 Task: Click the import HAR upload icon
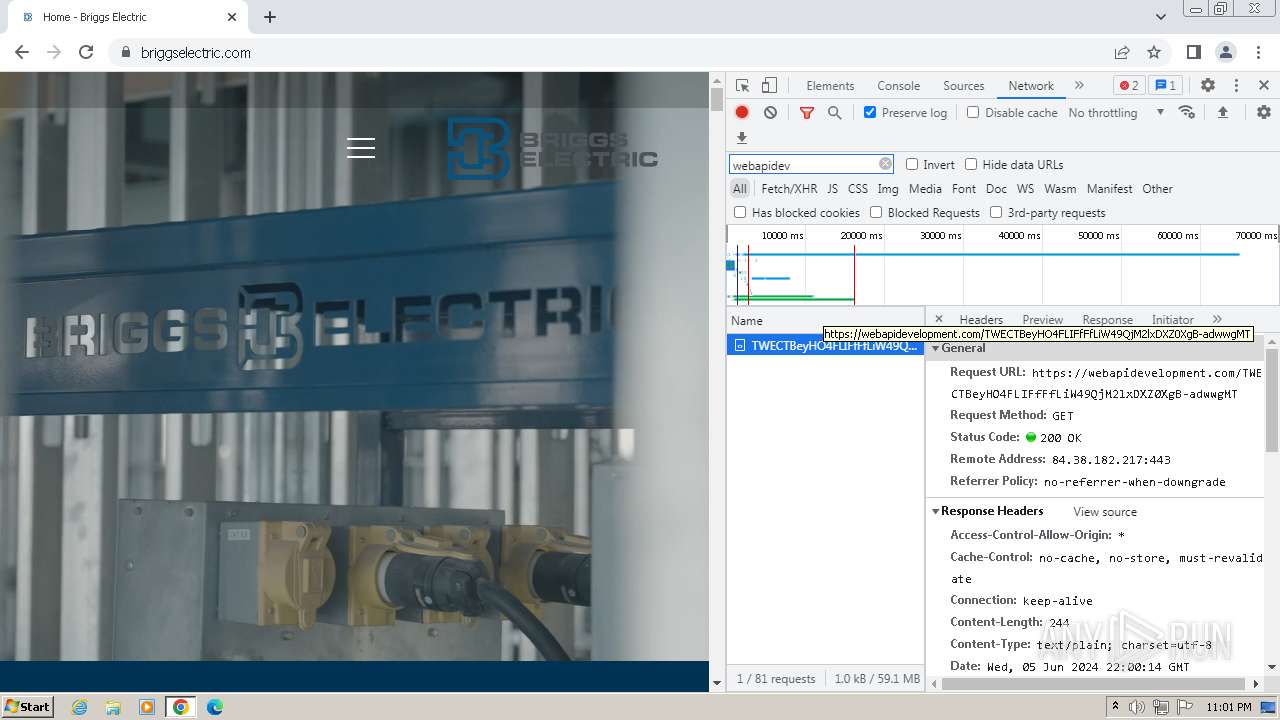[1222, 112]
